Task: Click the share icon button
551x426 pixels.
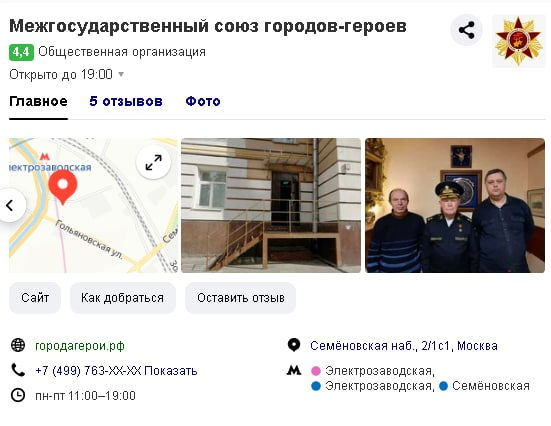Action: (x=466, y=30)
